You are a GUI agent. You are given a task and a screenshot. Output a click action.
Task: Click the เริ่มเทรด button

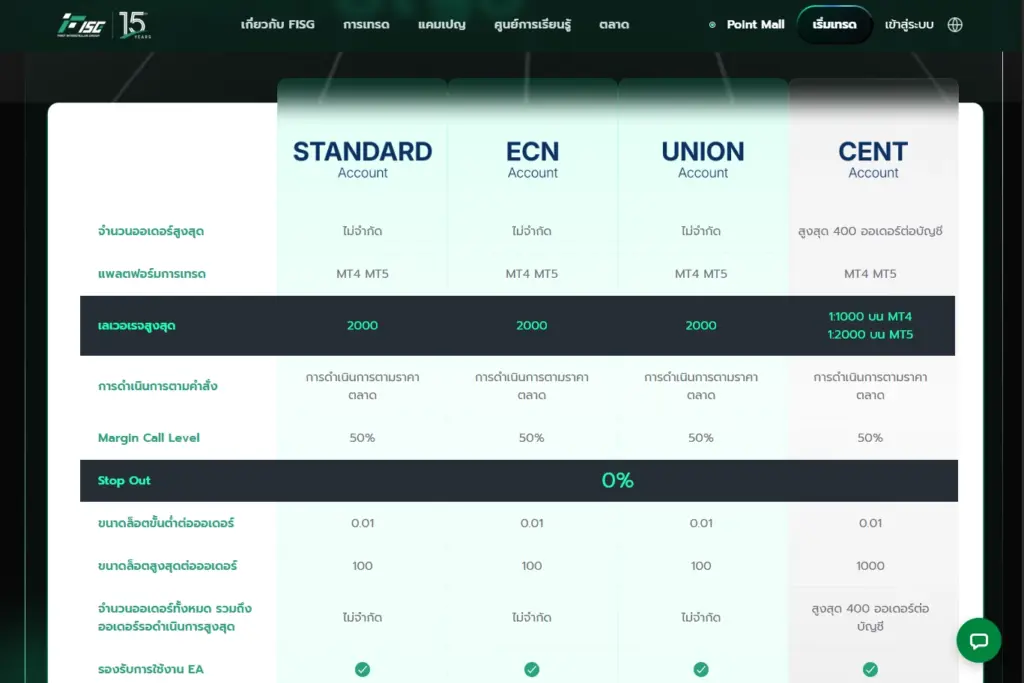click(x=834, y=25)
